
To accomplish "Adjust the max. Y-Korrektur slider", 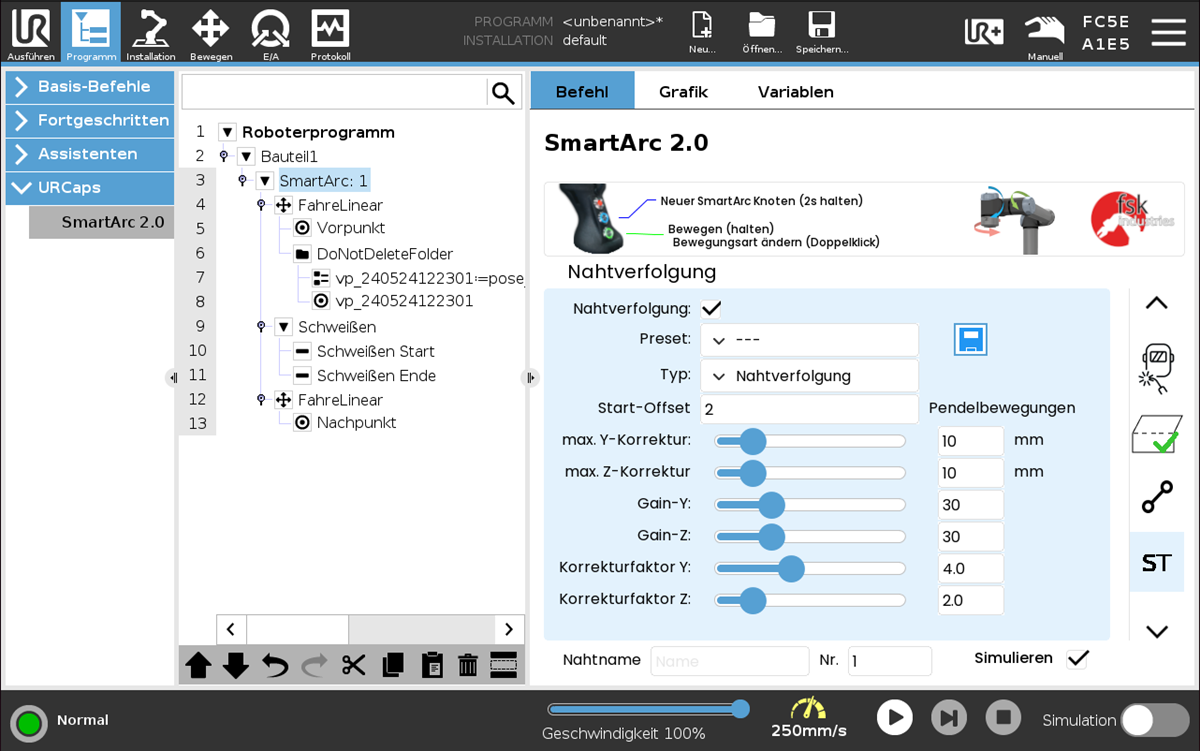I will tap(810, 441).
